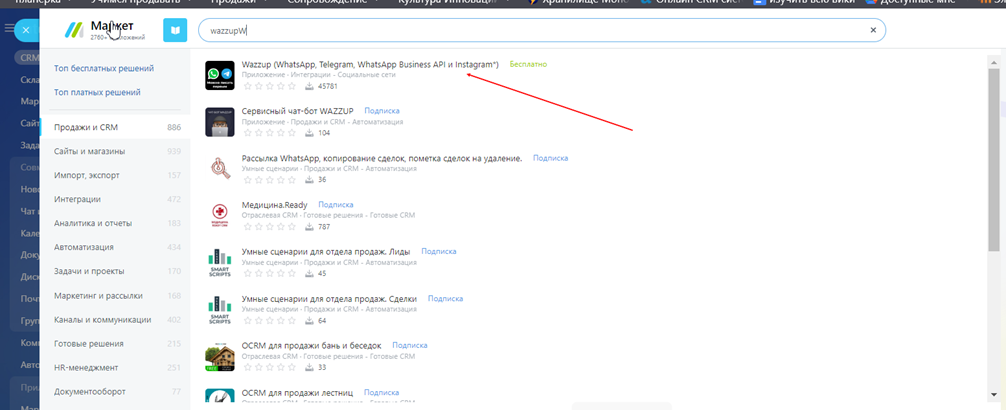This screenshot has width=1006, height=410.
Task: Select the Автоматизация category
Action: pos(115,247)
